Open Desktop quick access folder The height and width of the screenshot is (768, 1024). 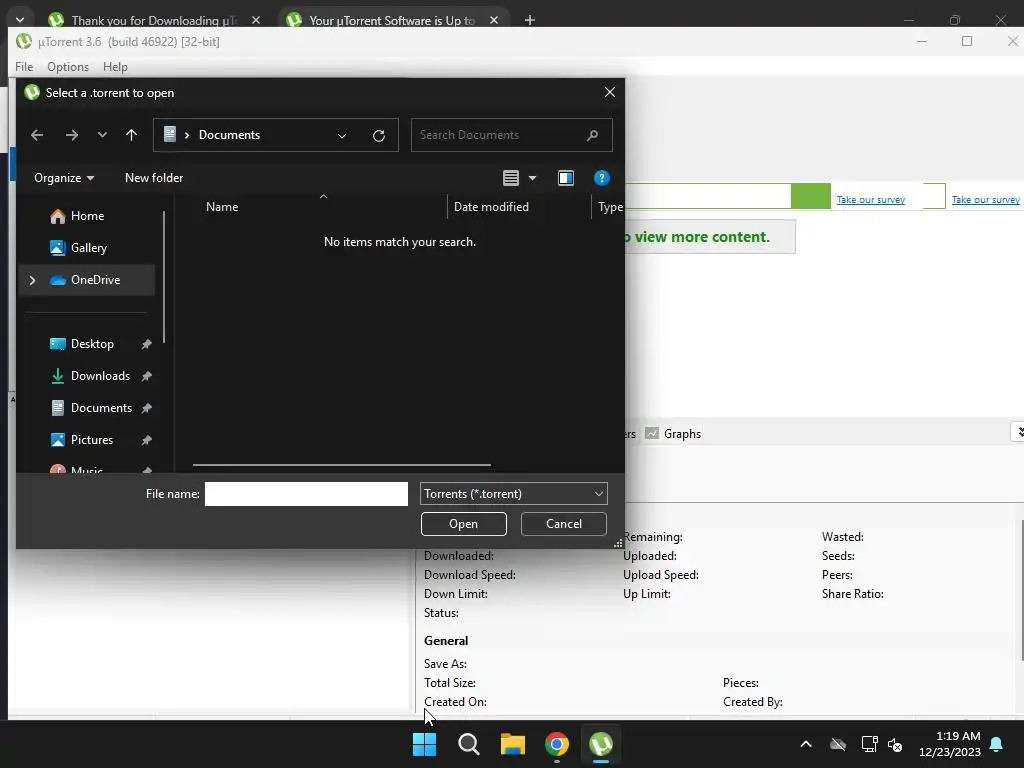coord(92,344)
